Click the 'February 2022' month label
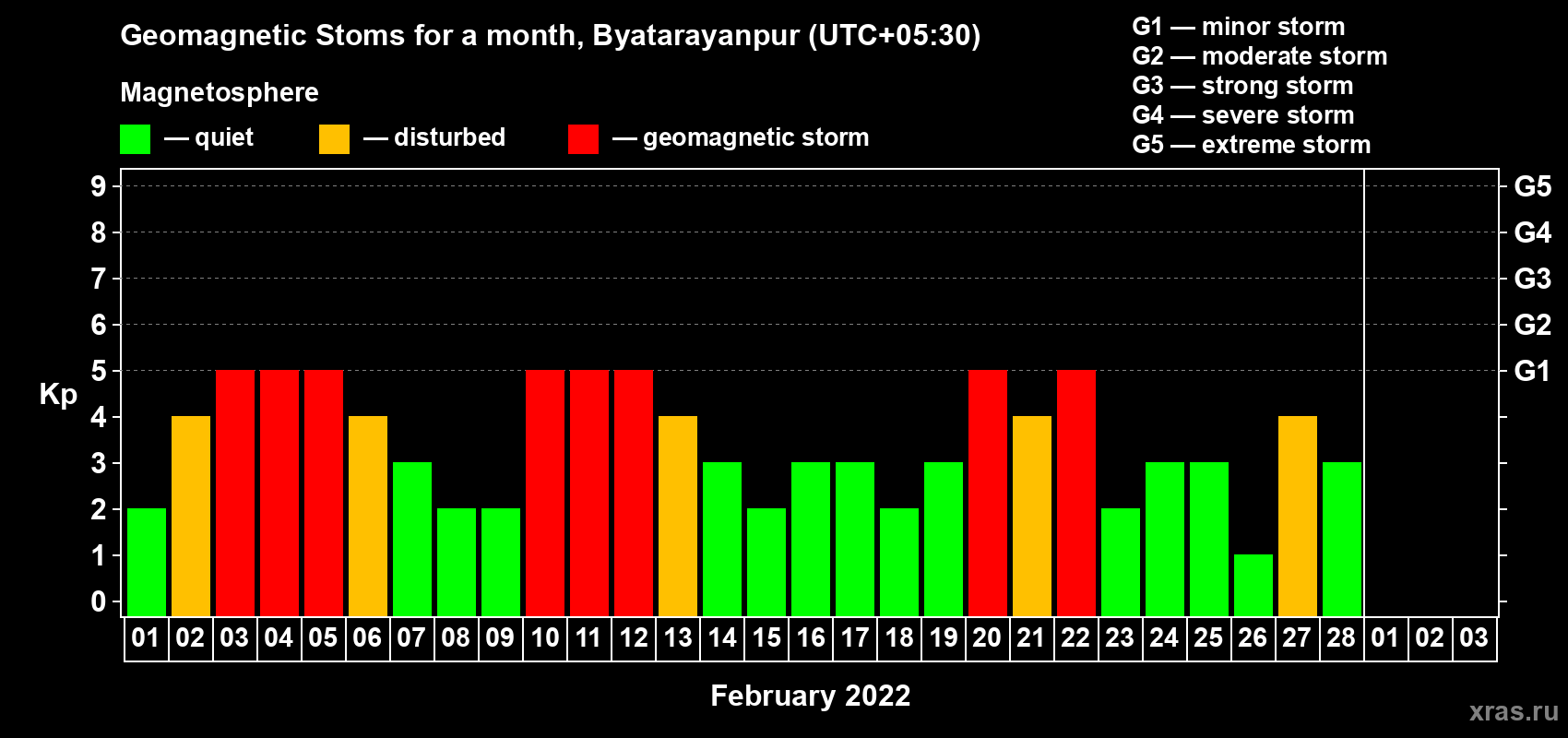Image resolution: width=1568 pixels, height=738 pixels. (x=811, y=696)
